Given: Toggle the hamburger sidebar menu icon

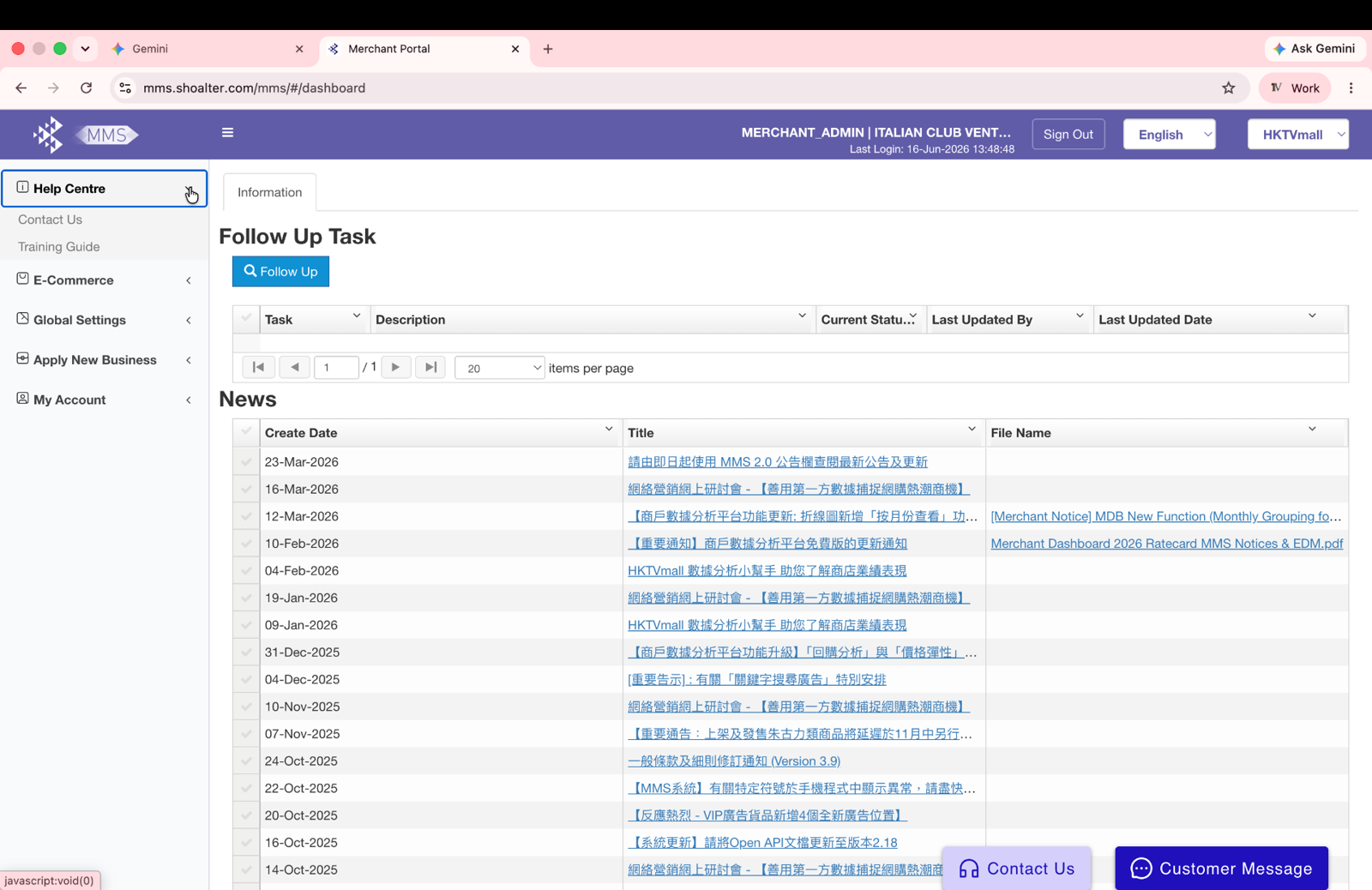Looking at the screenshot, I should click(x=227, y=133).
